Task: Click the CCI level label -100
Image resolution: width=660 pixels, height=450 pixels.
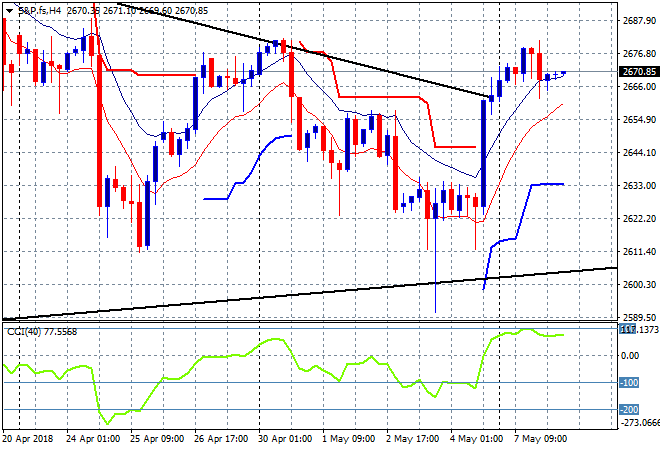Action: 629,383
